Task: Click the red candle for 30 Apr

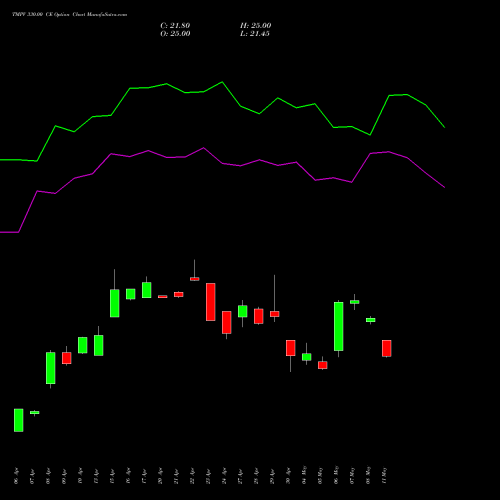Action: (291, 348)
